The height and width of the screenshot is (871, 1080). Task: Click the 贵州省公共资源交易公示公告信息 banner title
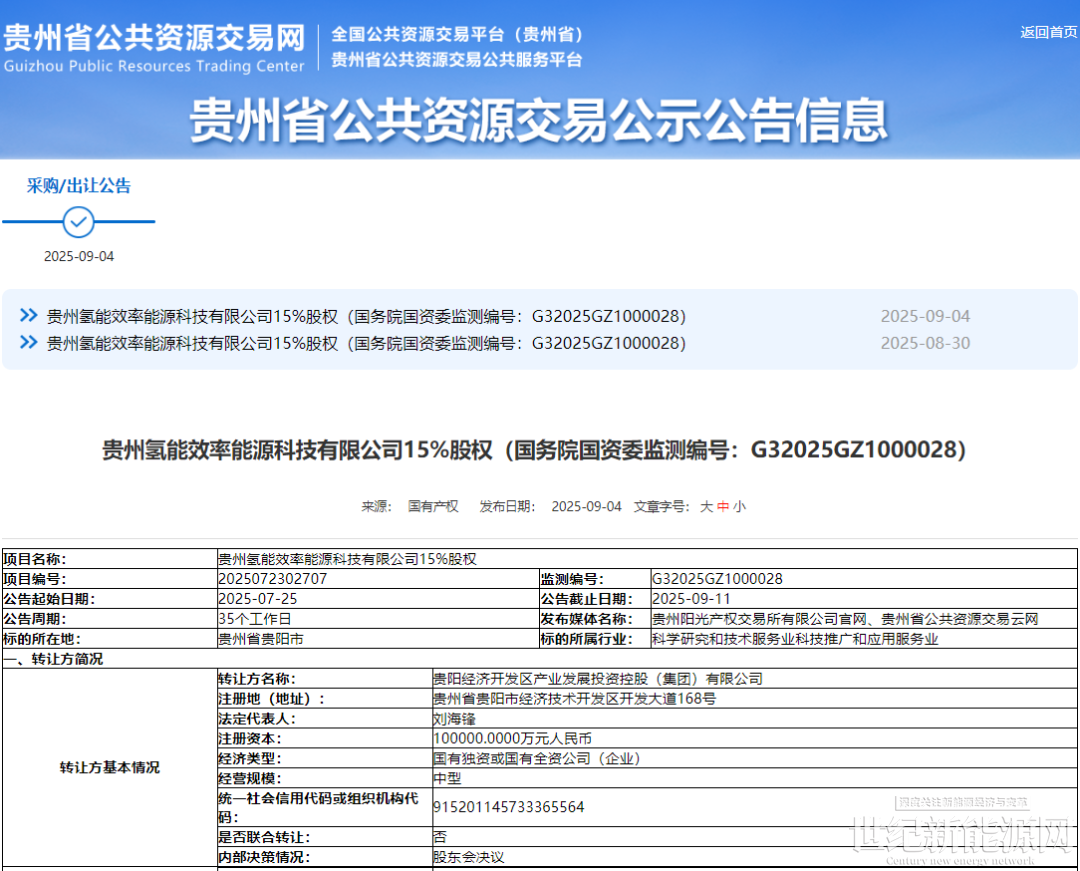539,121
